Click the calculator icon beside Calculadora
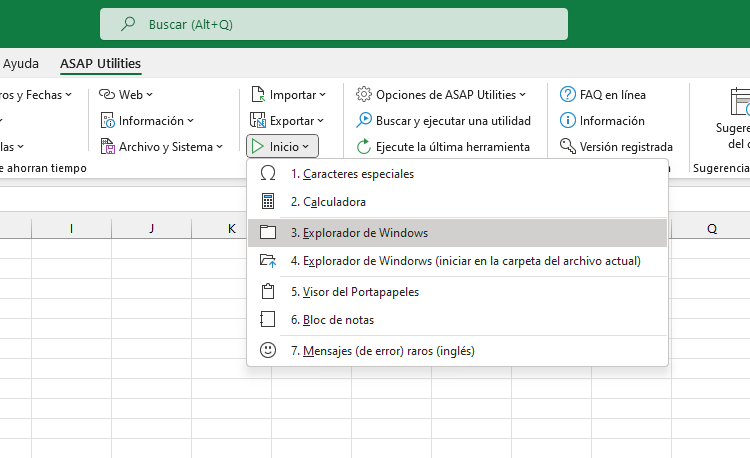Screen dimensions: 750x458 click(268, 201)
